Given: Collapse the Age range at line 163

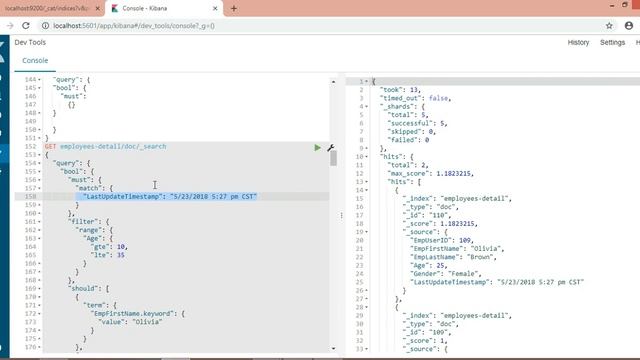Looking at the screenshot, I should pos(39,238).
